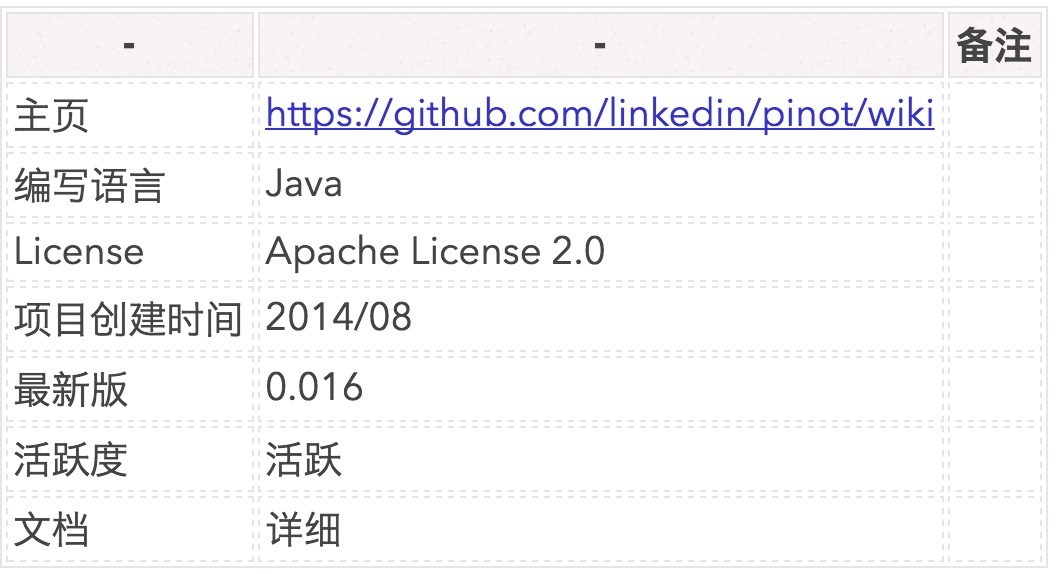Image resolution: width=1056 pixels, height=574 pixels.
Task: Click the 2014/08 creation date cell
Action: click(x=339, y=318)
